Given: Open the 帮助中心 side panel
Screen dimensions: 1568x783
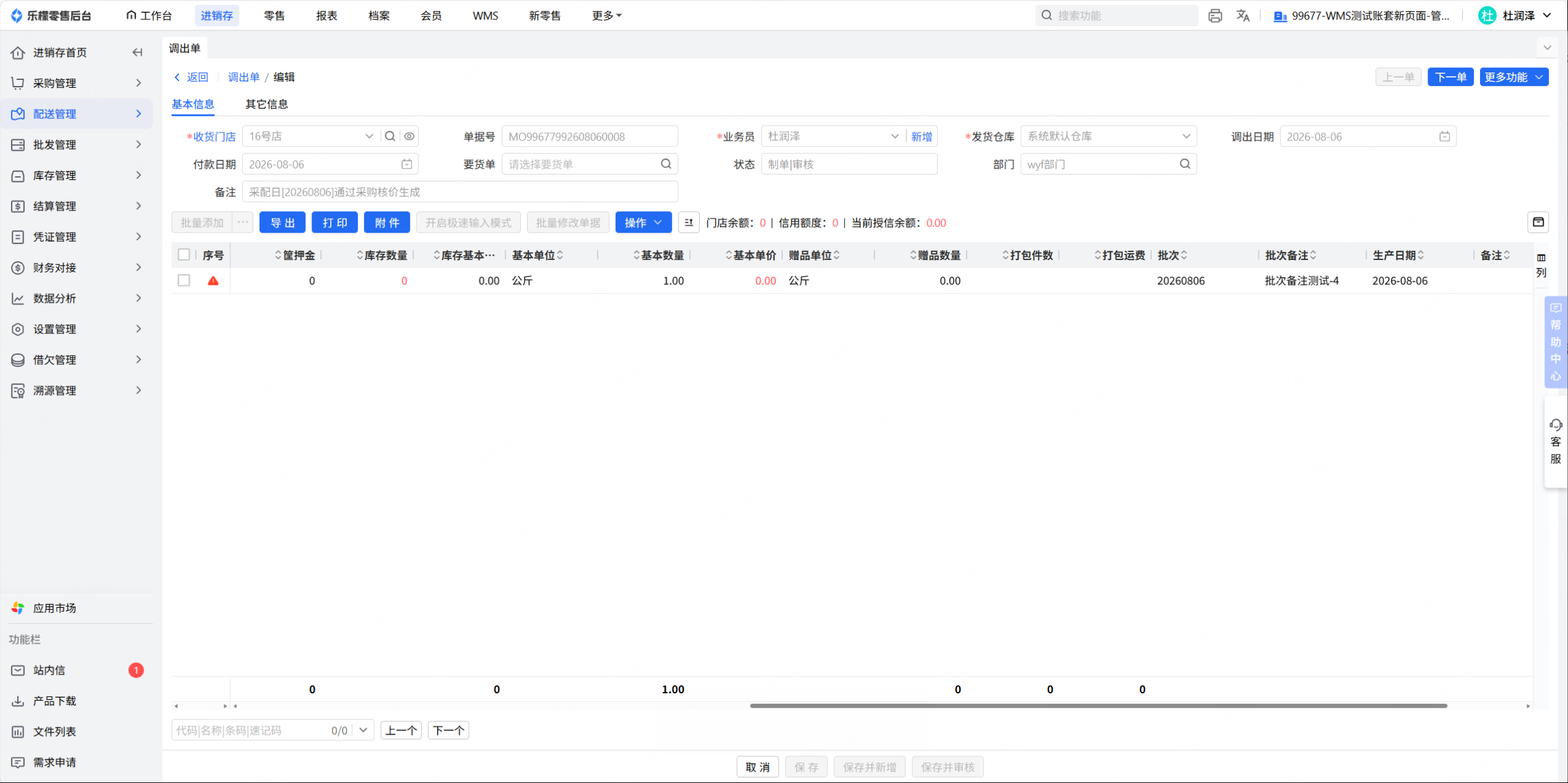Looking at the screenshot, I should coord(1556,342).
